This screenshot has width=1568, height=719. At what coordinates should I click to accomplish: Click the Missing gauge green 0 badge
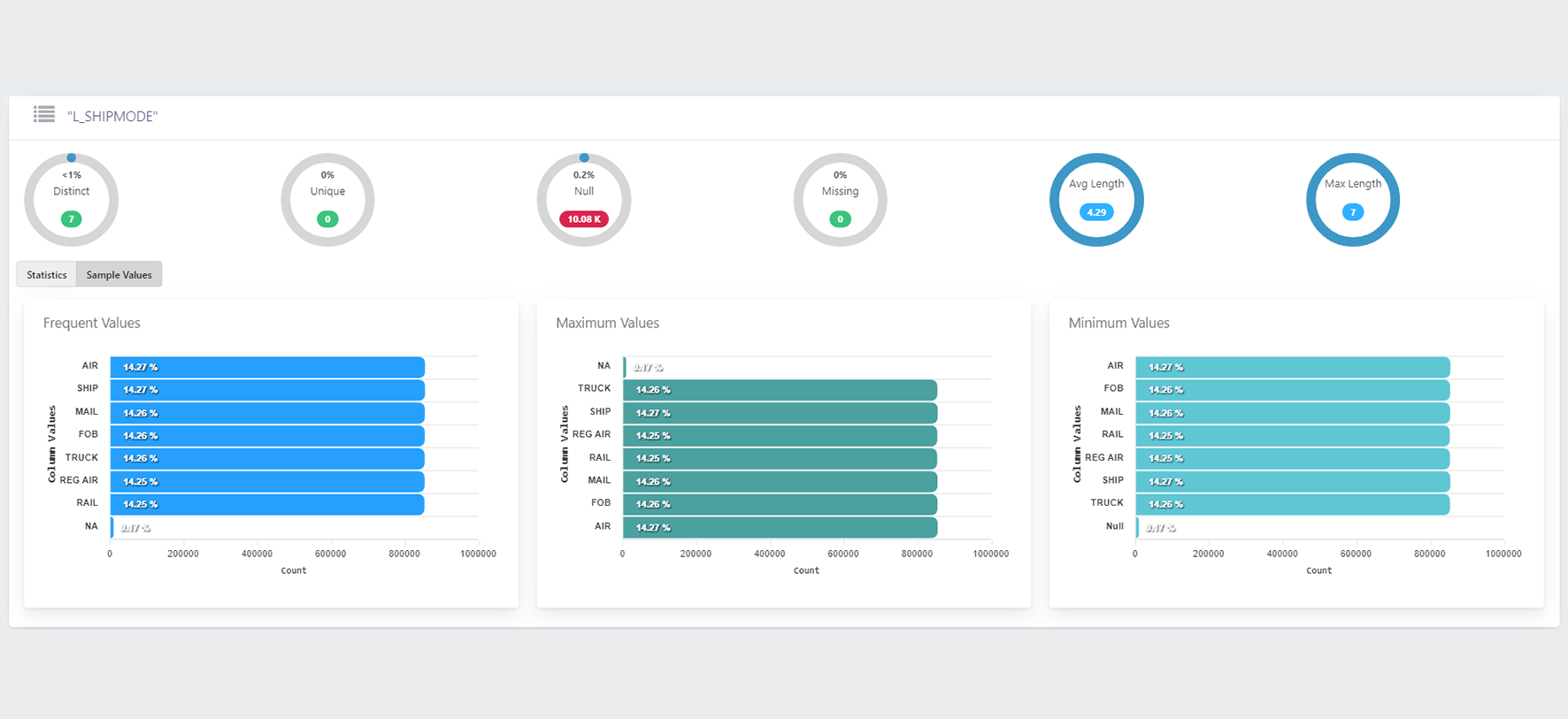pos(840,219)
